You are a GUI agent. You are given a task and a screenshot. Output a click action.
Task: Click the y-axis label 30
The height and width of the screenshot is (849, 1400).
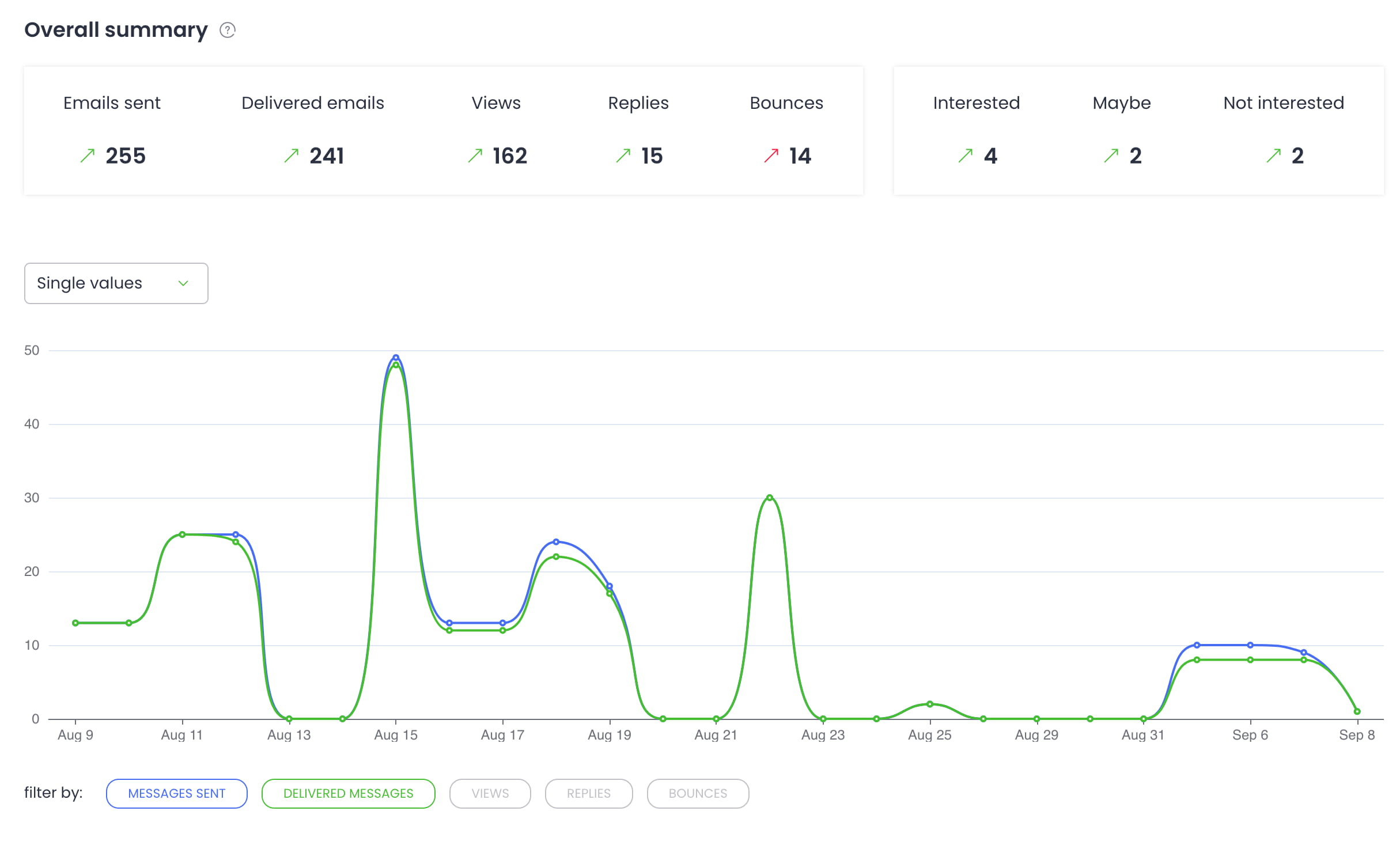32,498
